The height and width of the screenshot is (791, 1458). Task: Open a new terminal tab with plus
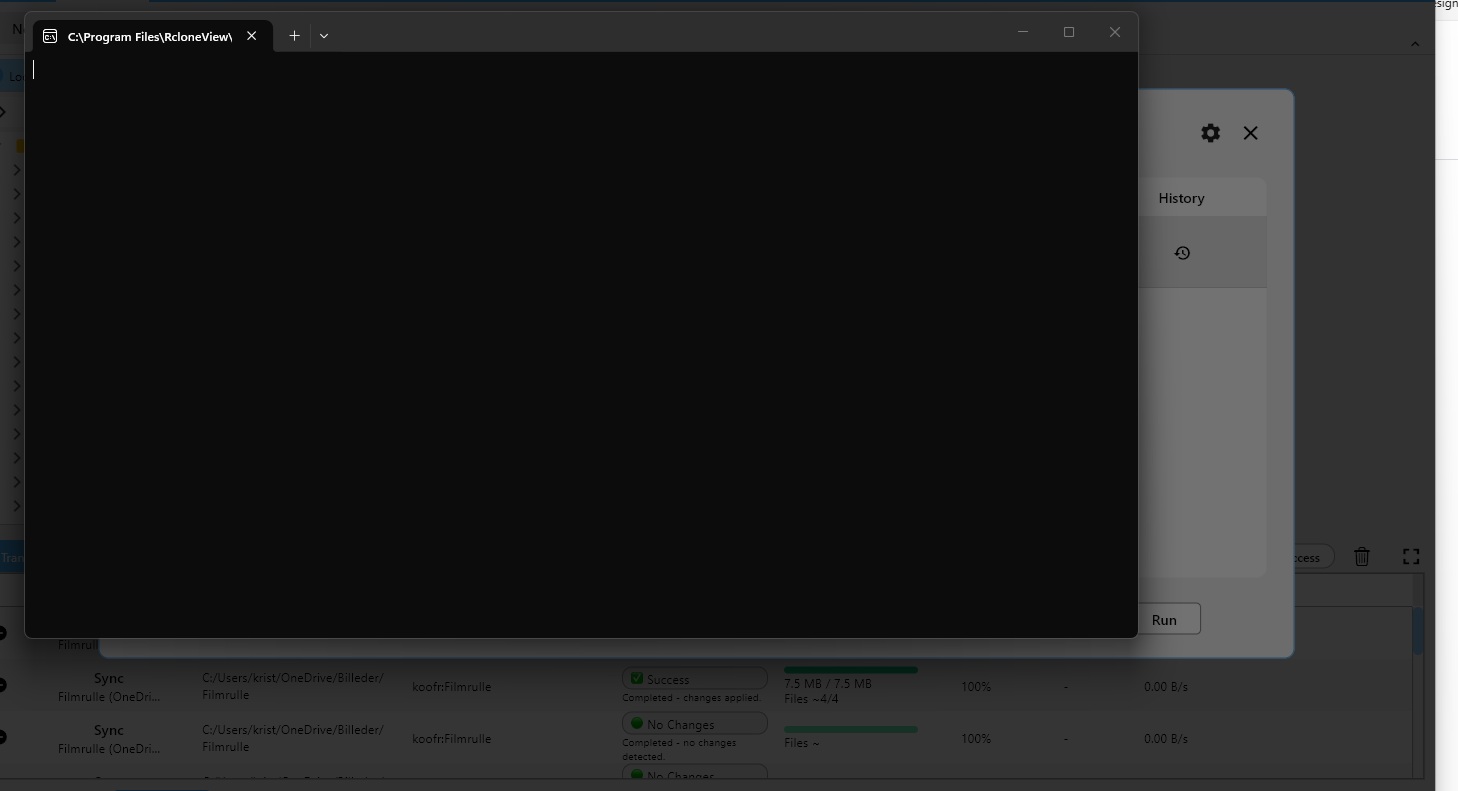click(x=294, y=36)
